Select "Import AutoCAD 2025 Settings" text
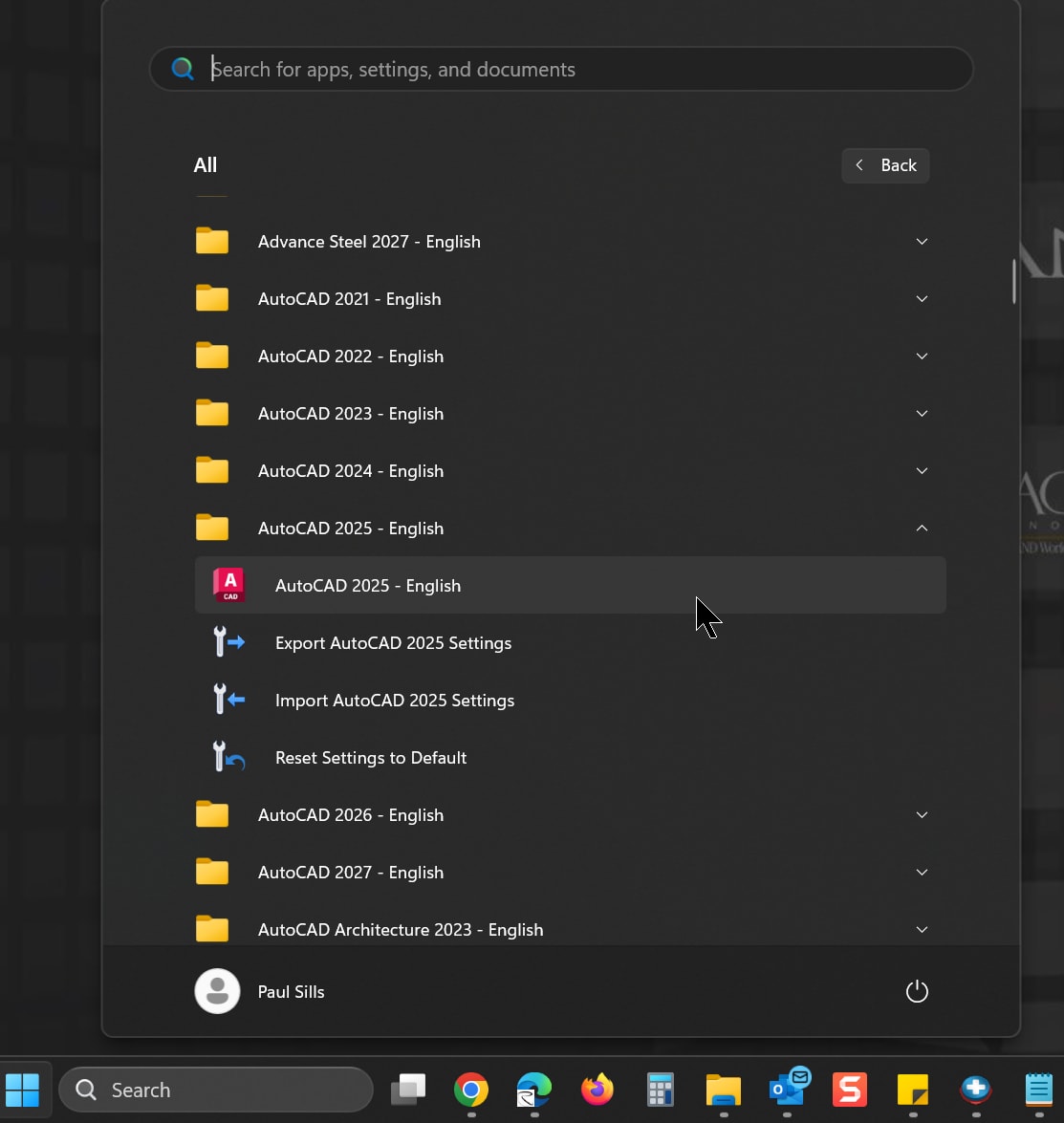The height and width of the screenshot is (1123, 1064). (395, 701)
